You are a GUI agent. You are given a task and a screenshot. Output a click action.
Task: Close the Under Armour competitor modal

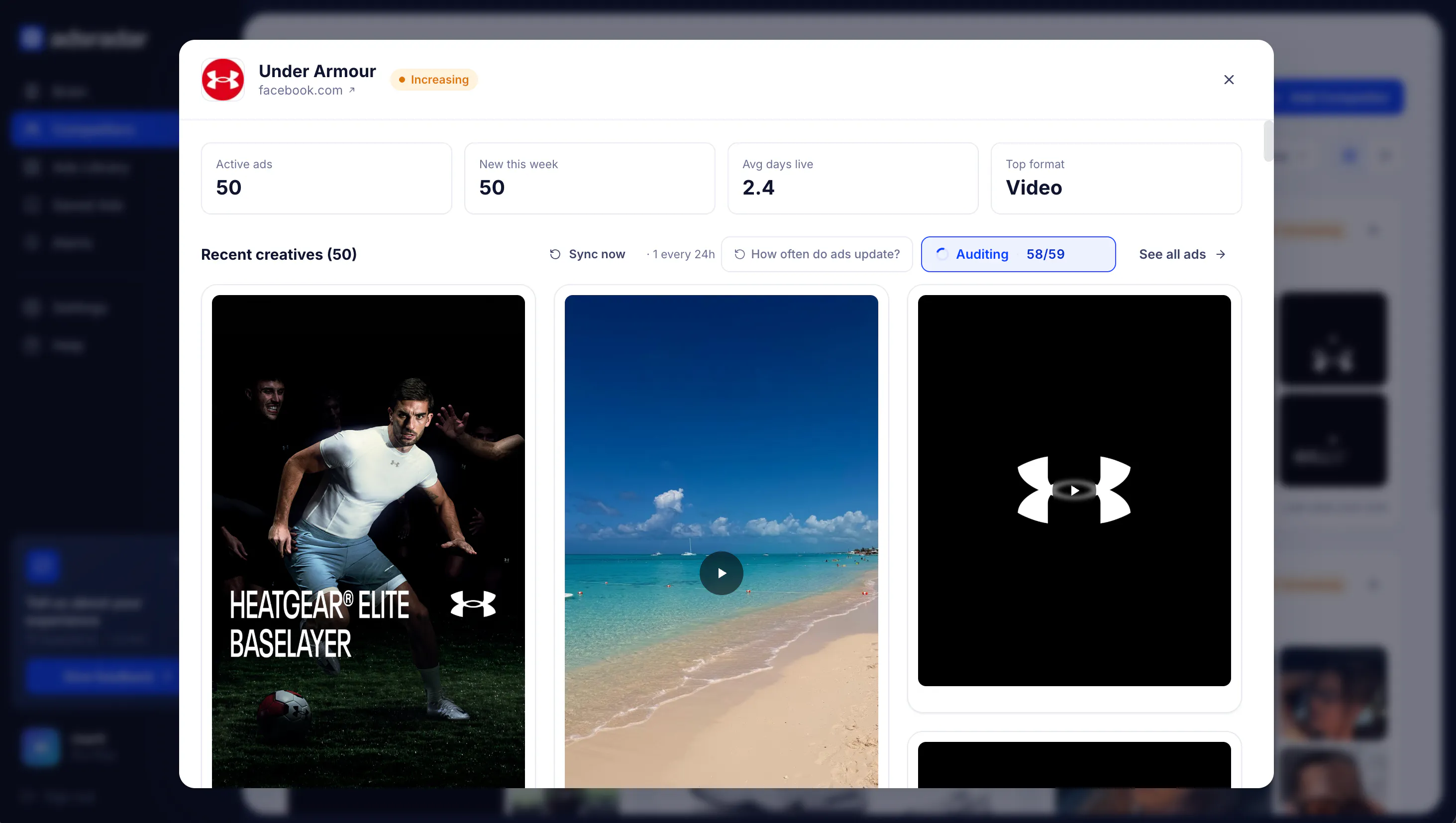pyautogui.click(x=1229, y=80)
